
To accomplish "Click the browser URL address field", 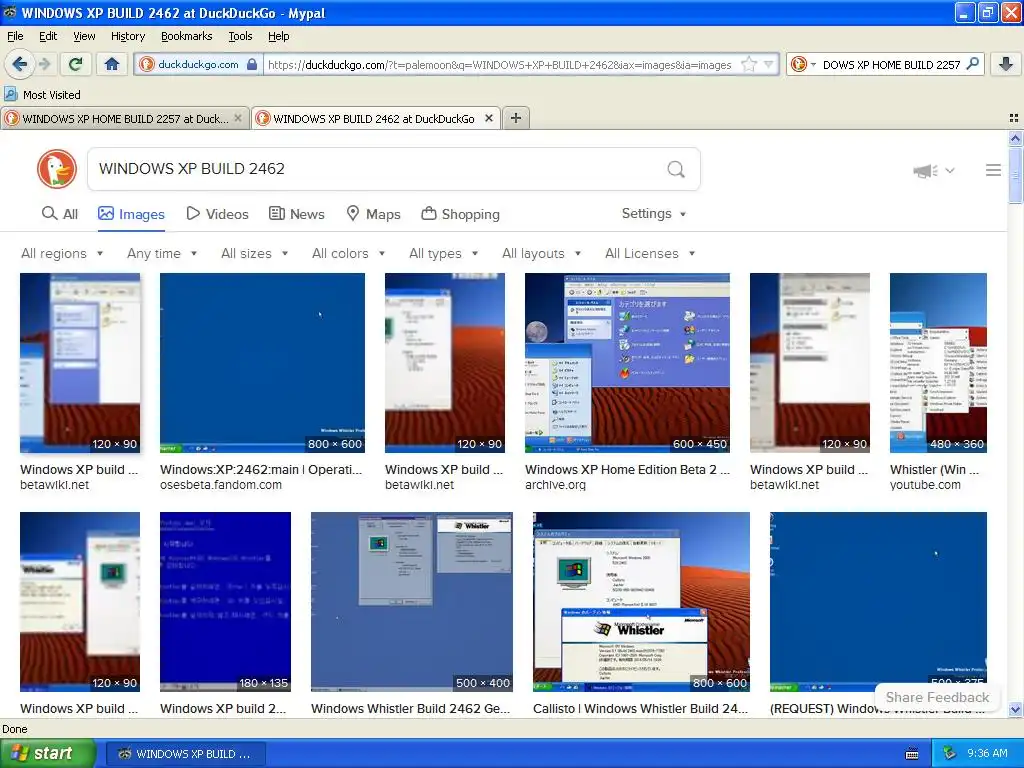I will (x=500, y=64).
